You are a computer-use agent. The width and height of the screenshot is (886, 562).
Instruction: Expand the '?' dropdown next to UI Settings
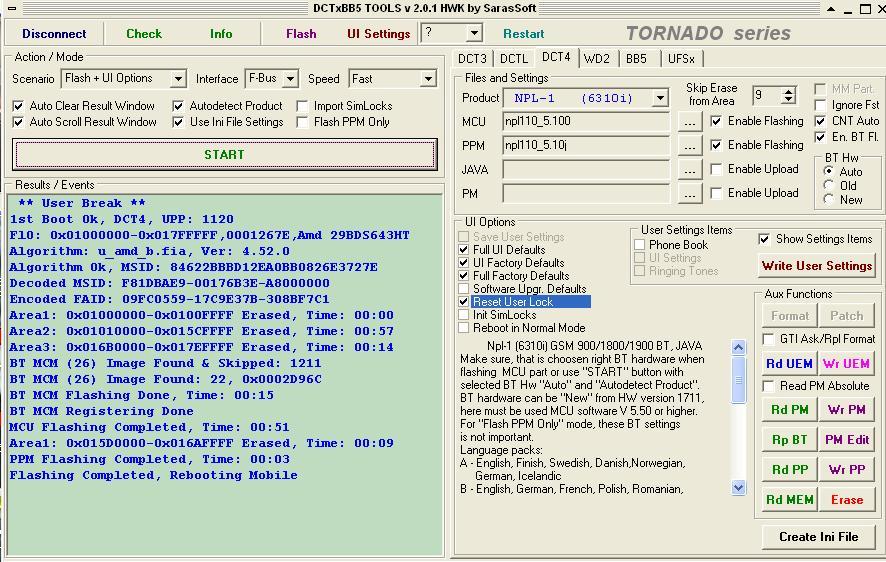pos(474,33)
